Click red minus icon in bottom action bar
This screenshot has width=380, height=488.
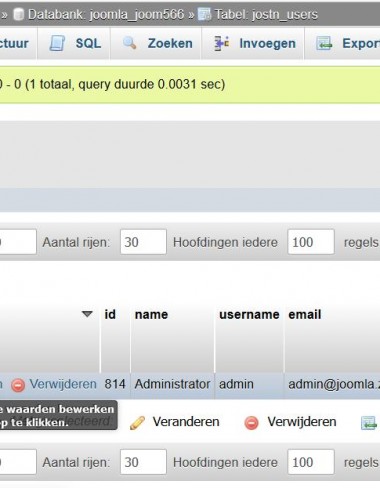251,423
